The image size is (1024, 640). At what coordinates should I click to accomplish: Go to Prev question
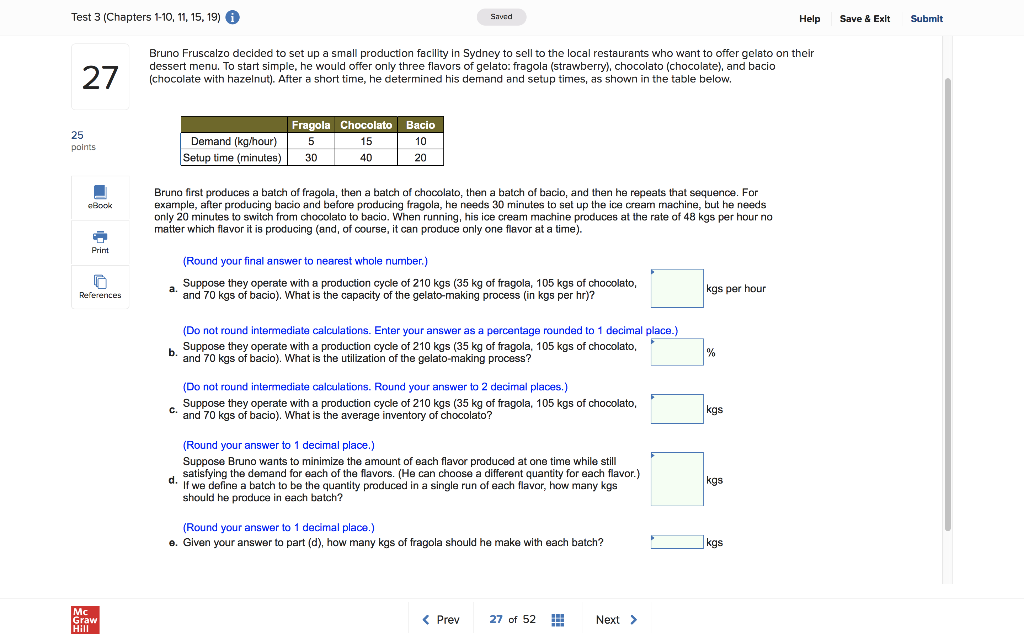click(x=441, y=620)
